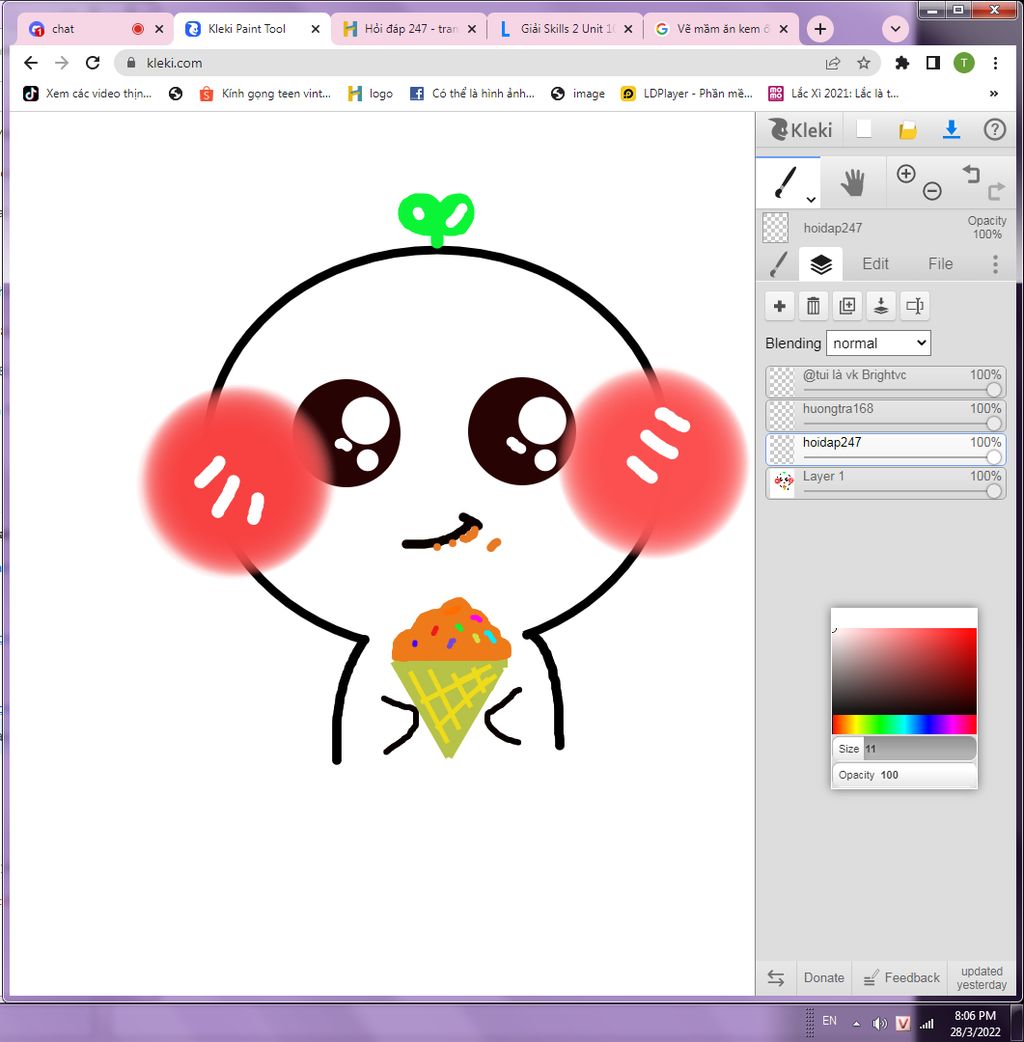The width and height of the screenshot is (1024, 1042).
Task: Click the Donate button
Action: pos(824,978)
